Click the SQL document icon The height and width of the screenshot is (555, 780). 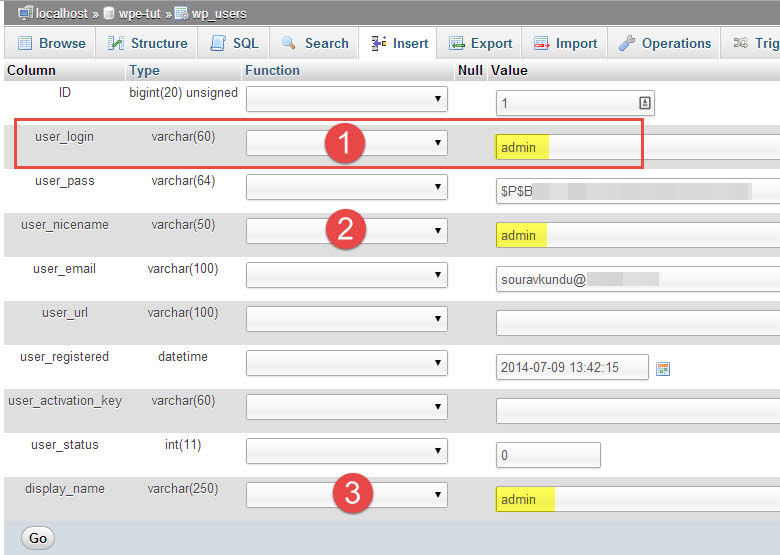point(218,43)
